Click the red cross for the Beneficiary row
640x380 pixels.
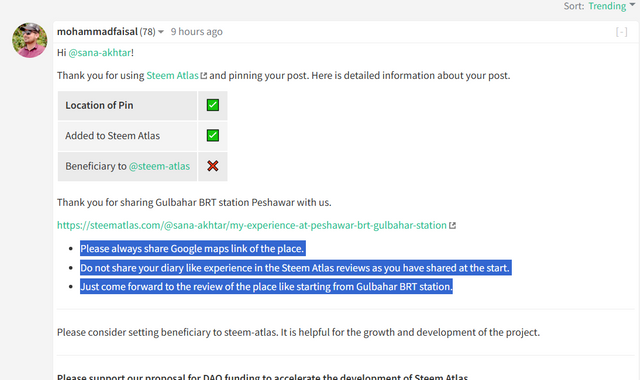[213, 166]
